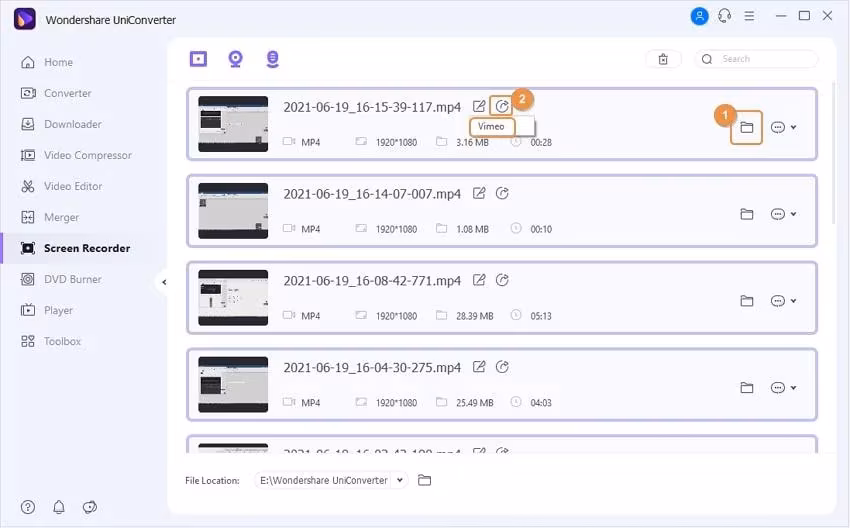Switch to audio recorder microphone icon
Image resolution: width=850 pixels, height=528 pixels.
tap(273, 59)
